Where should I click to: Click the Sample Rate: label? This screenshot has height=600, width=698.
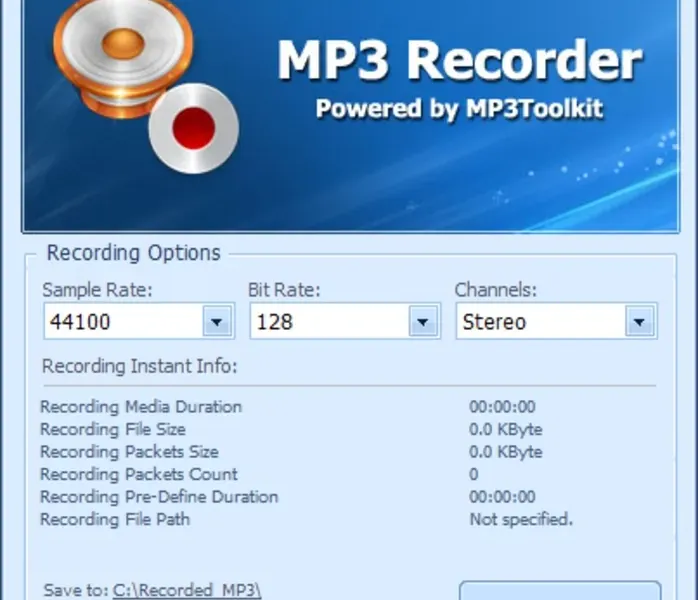97,290
